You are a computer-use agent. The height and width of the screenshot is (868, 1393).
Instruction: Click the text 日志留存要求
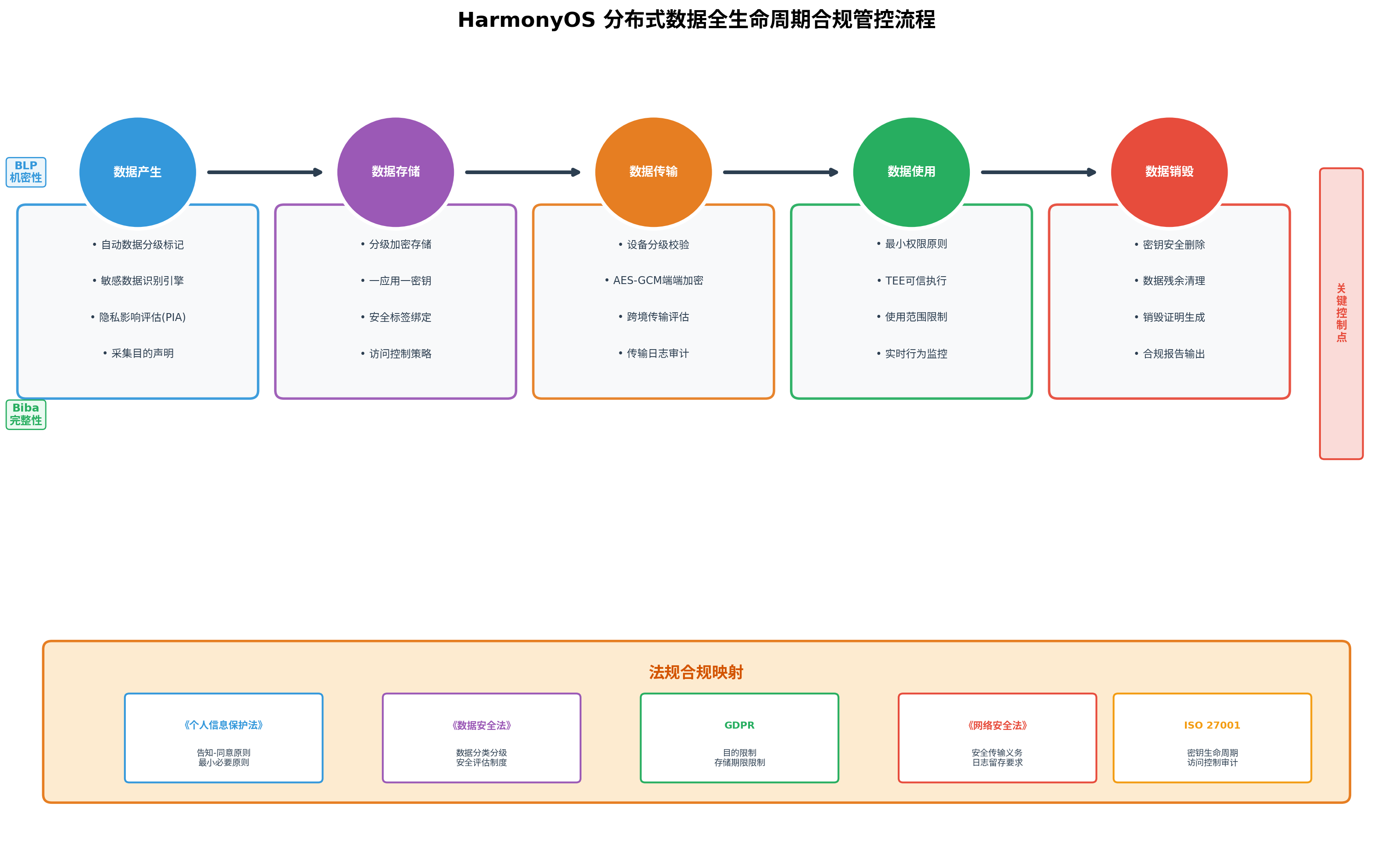(x=998, y=762)
